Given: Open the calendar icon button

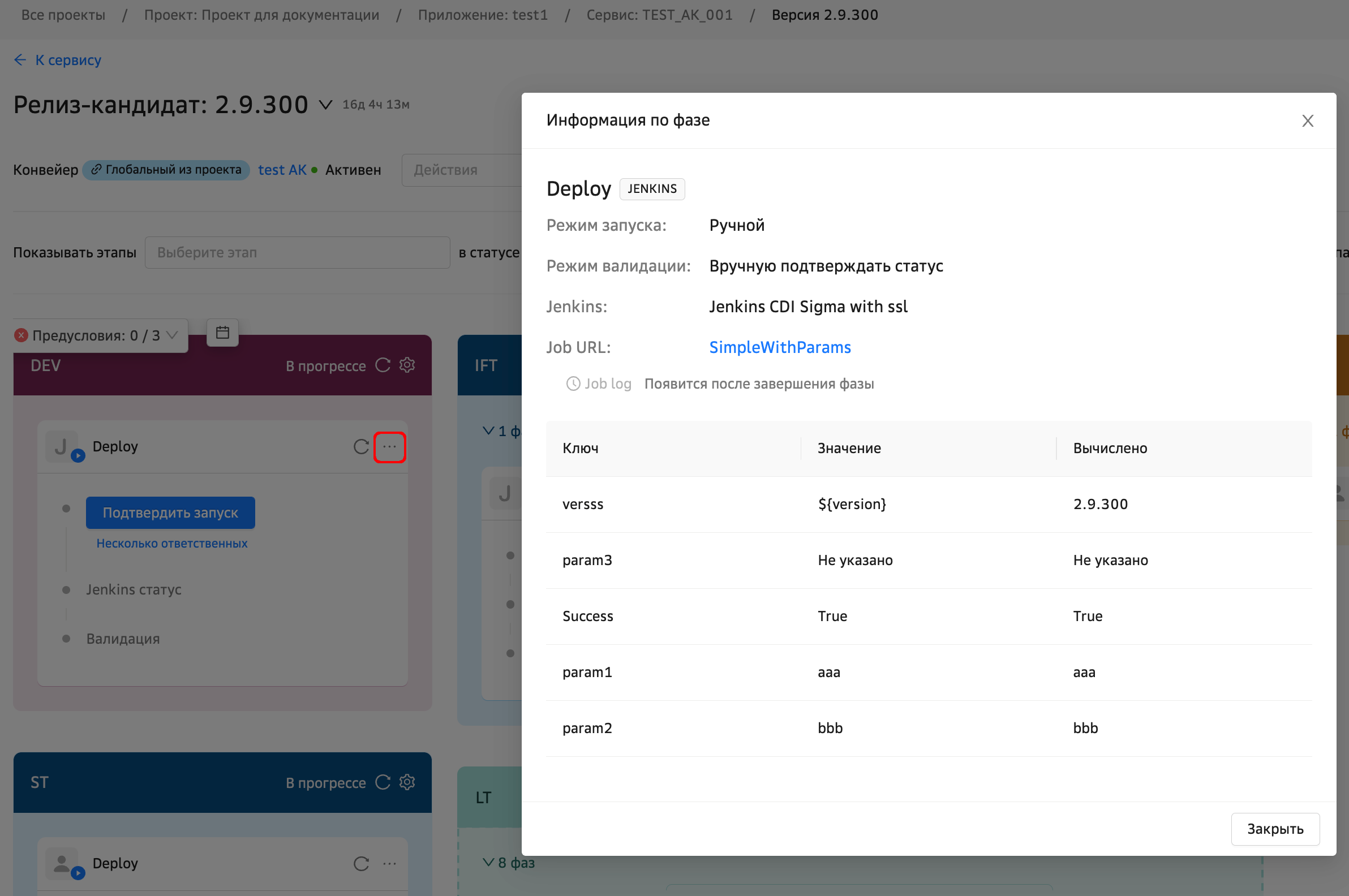Looking at the screenshot, I should [222, 333].
